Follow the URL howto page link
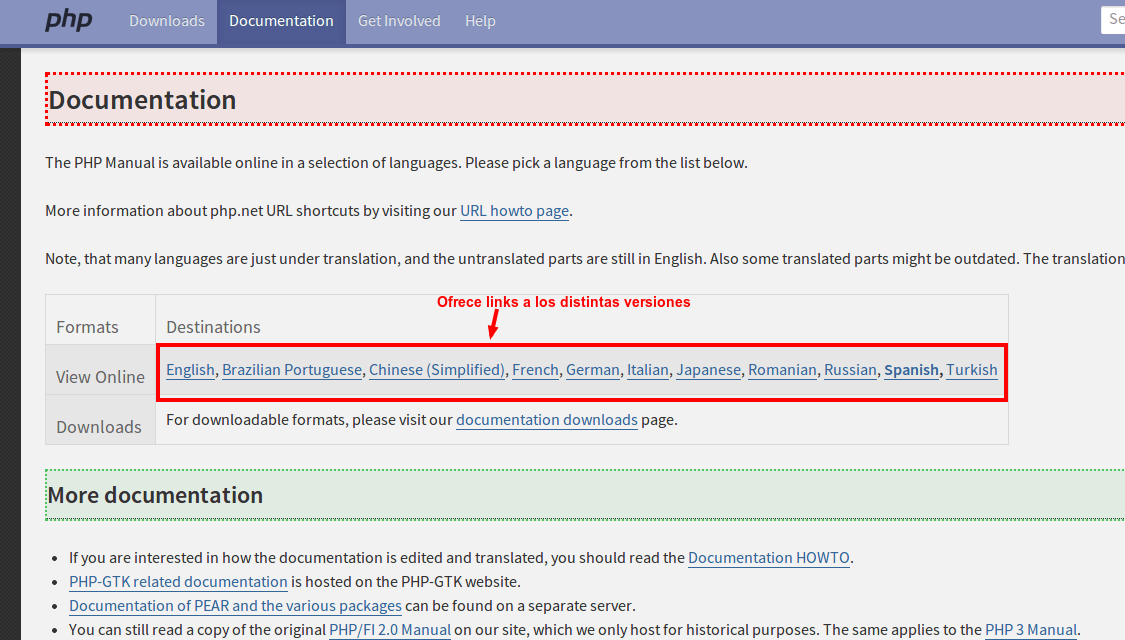Viewport: 1125px width, 640px height. [514, 211]
